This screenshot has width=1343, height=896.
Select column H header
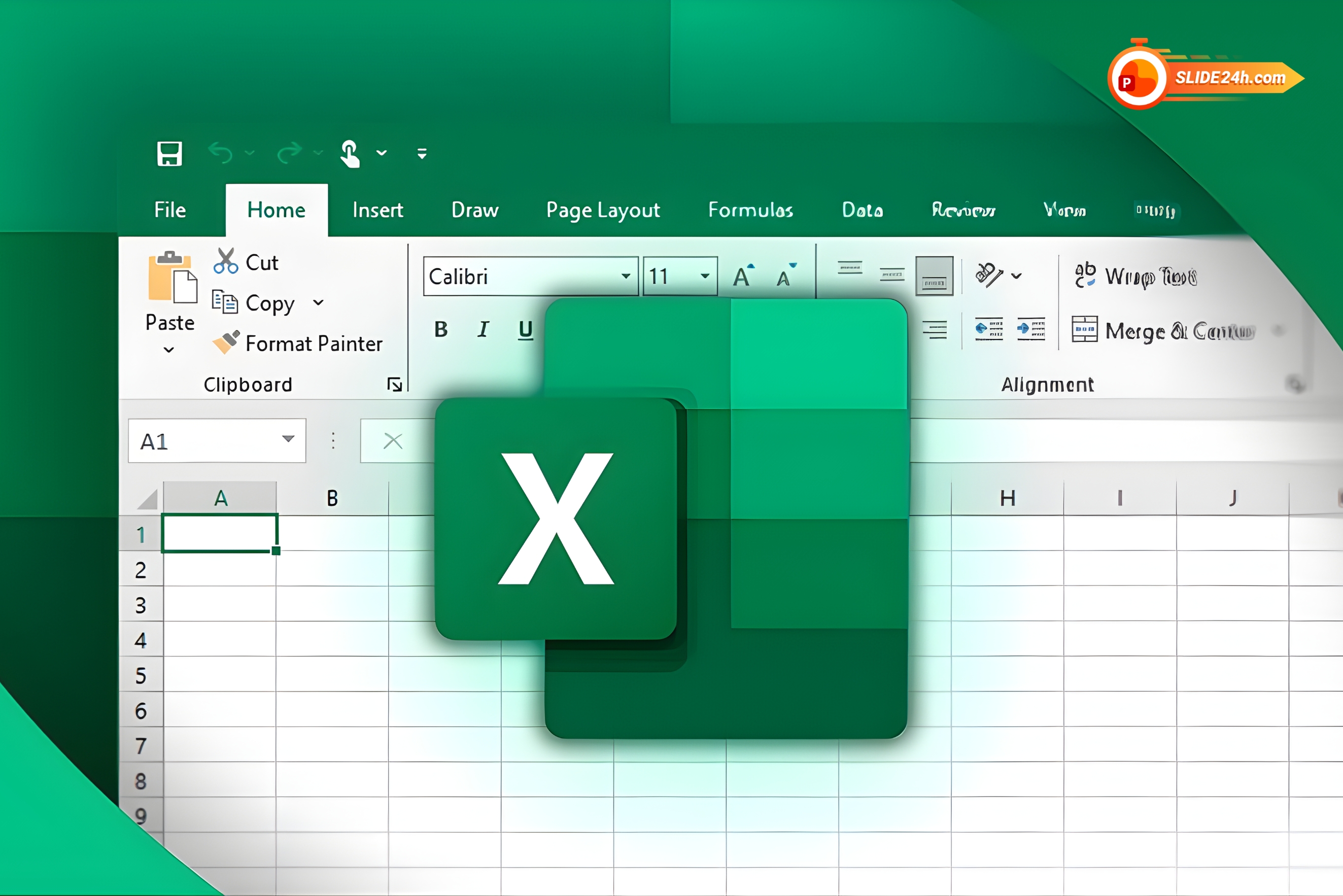tap(1008, 498)
